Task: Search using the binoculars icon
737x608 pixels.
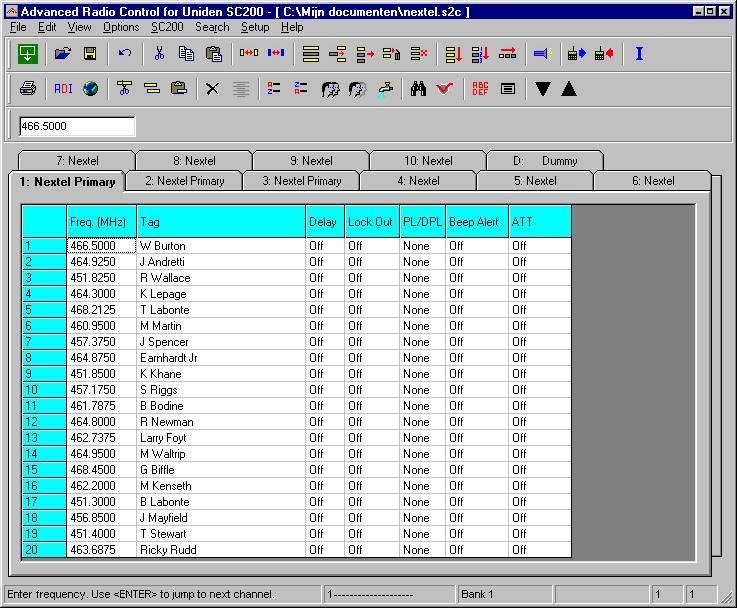Action: [418, 88]
